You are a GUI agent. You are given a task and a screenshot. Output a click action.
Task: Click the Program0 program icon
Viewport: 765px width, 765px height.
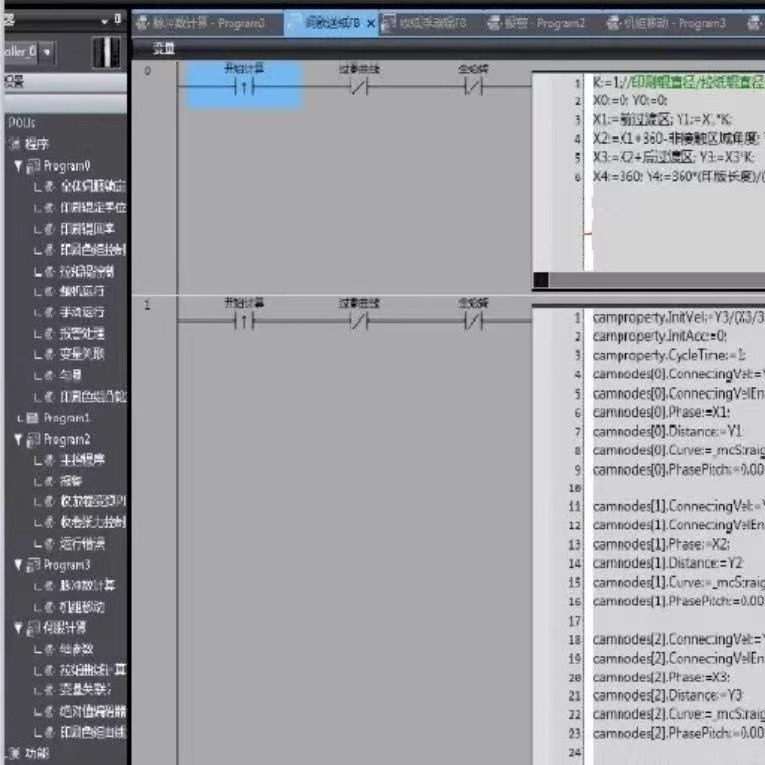coord(33,166)
